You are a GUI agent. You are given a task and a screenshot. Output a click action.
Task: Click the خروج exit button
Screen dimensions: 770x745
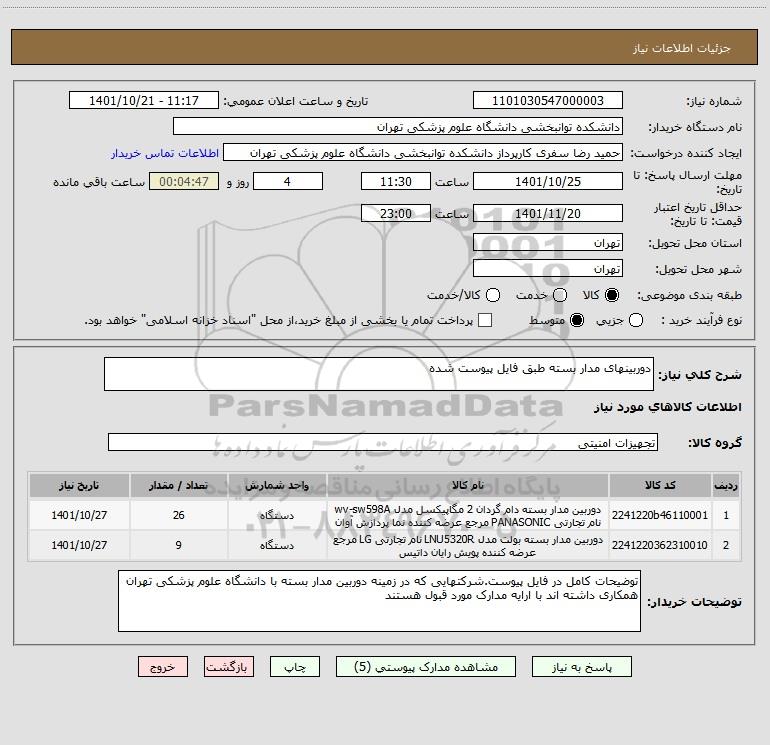163,667
